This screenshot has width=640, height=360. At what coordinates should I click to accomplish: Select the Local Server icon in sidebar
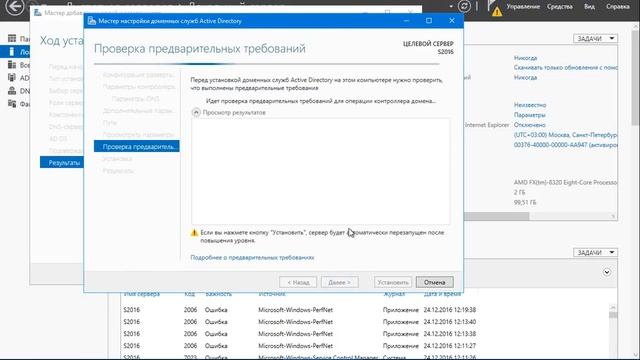(12, 51)
